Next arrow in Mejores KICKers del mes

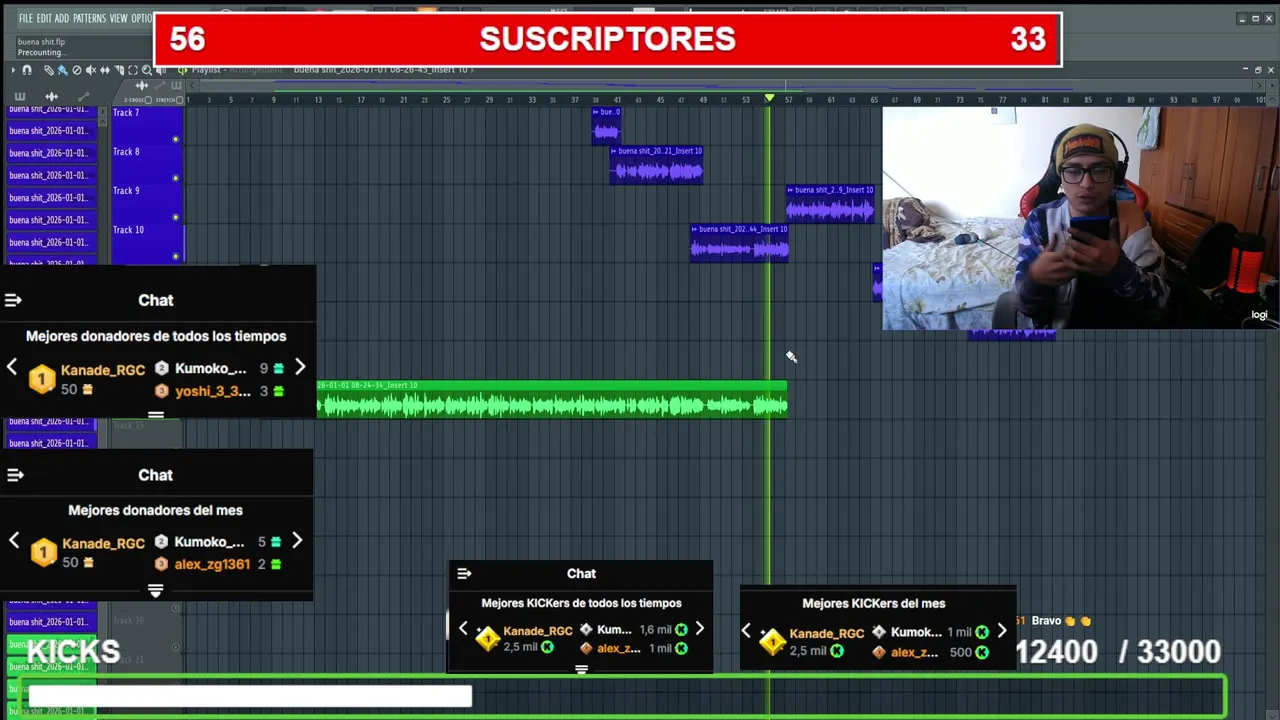pos(1002,631)
